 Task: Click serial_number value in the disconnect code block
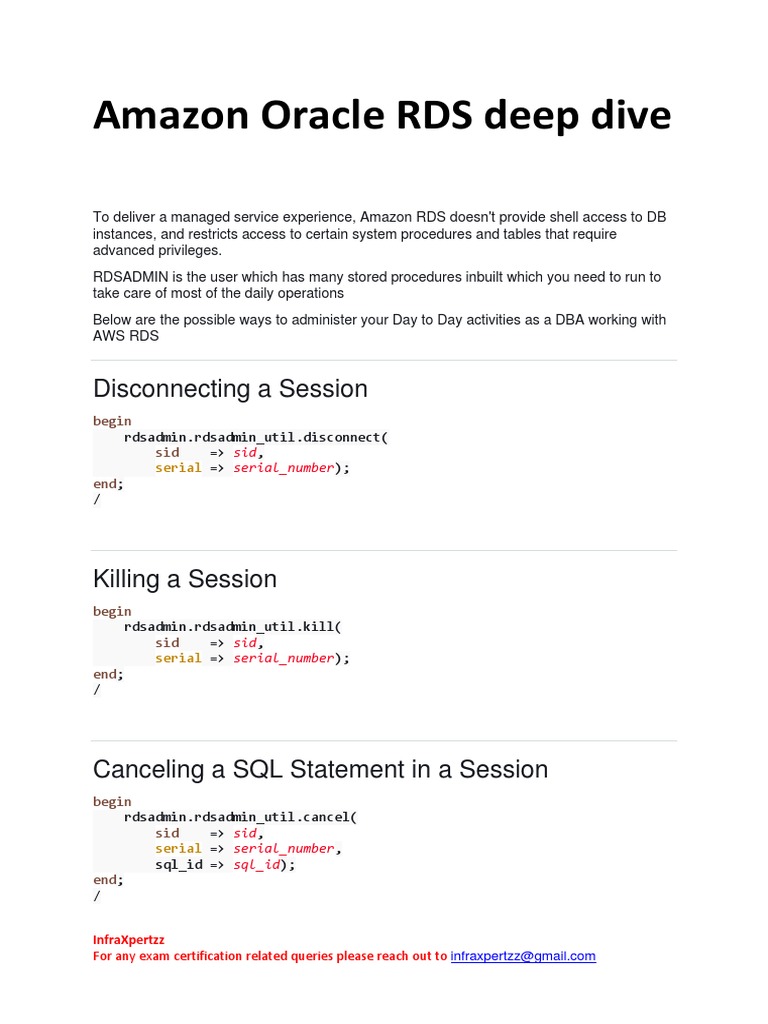284,468
